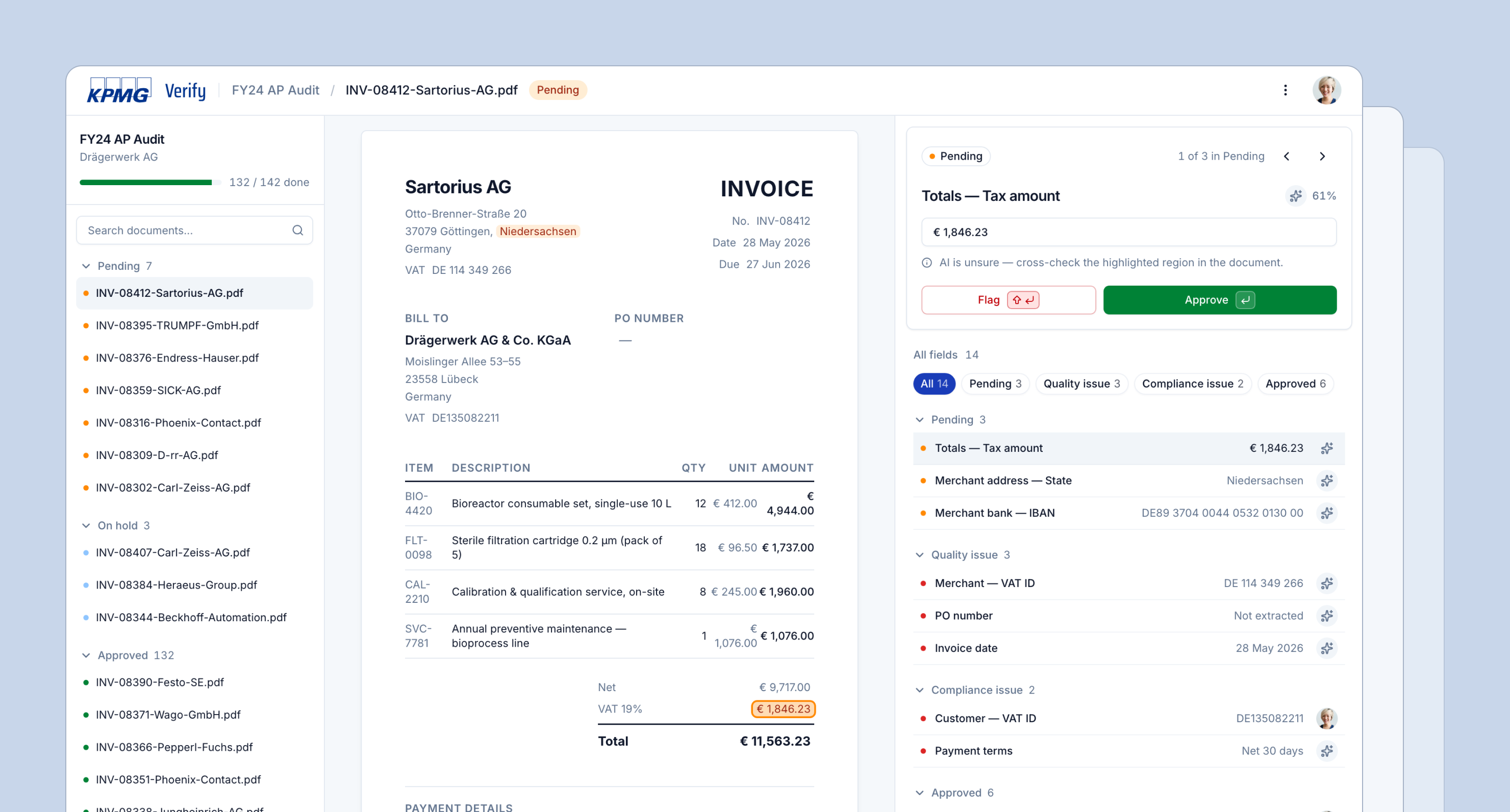
Task: Open the user profile avatar
Action: tap(1326, 90)
